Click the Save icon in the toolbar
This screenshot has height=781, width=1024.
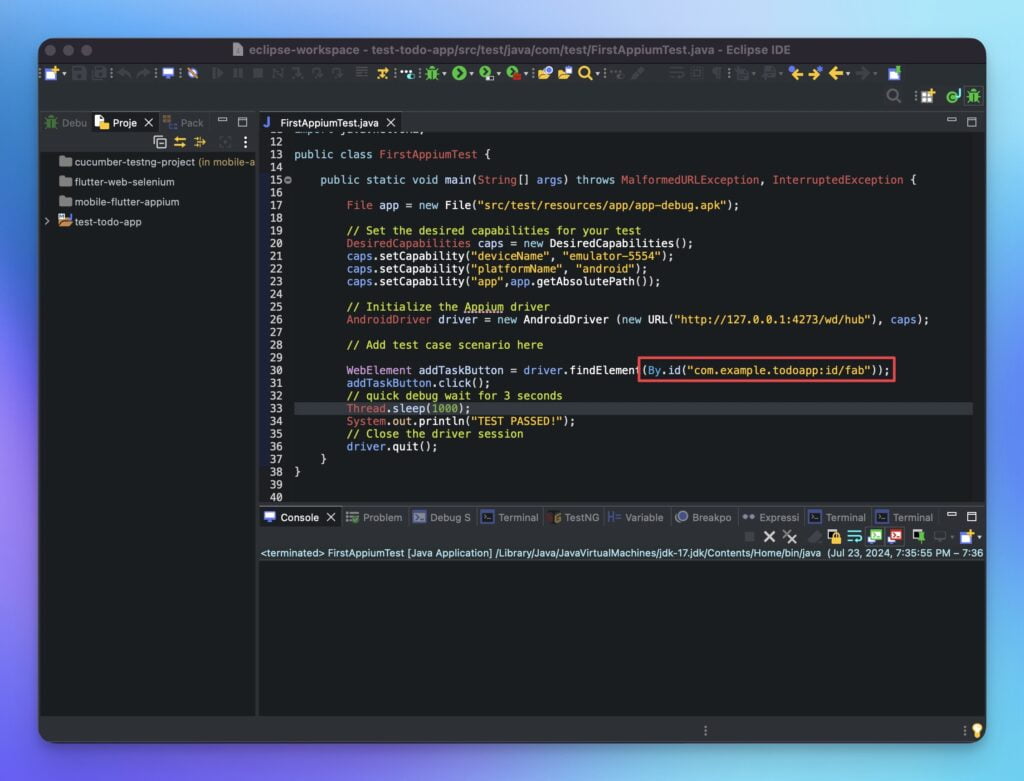point(79,73)
